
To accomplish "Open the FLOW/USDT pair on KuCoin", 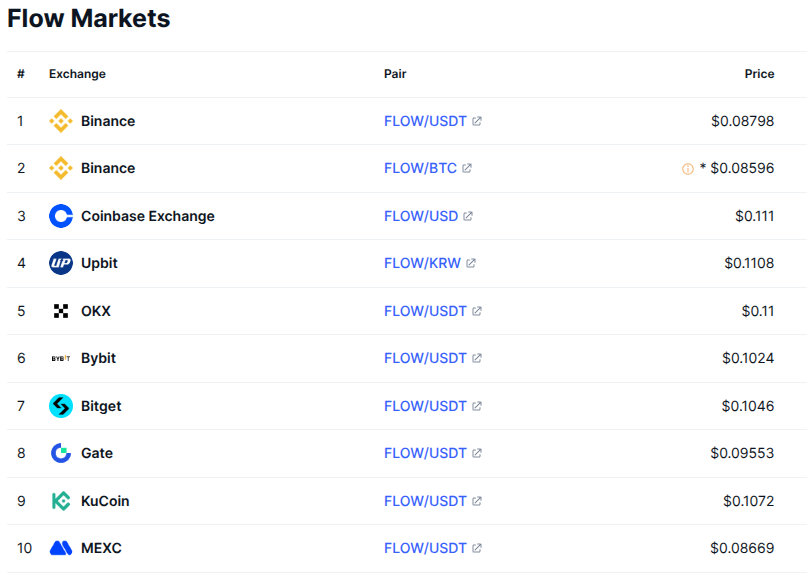I will point(425,501).
